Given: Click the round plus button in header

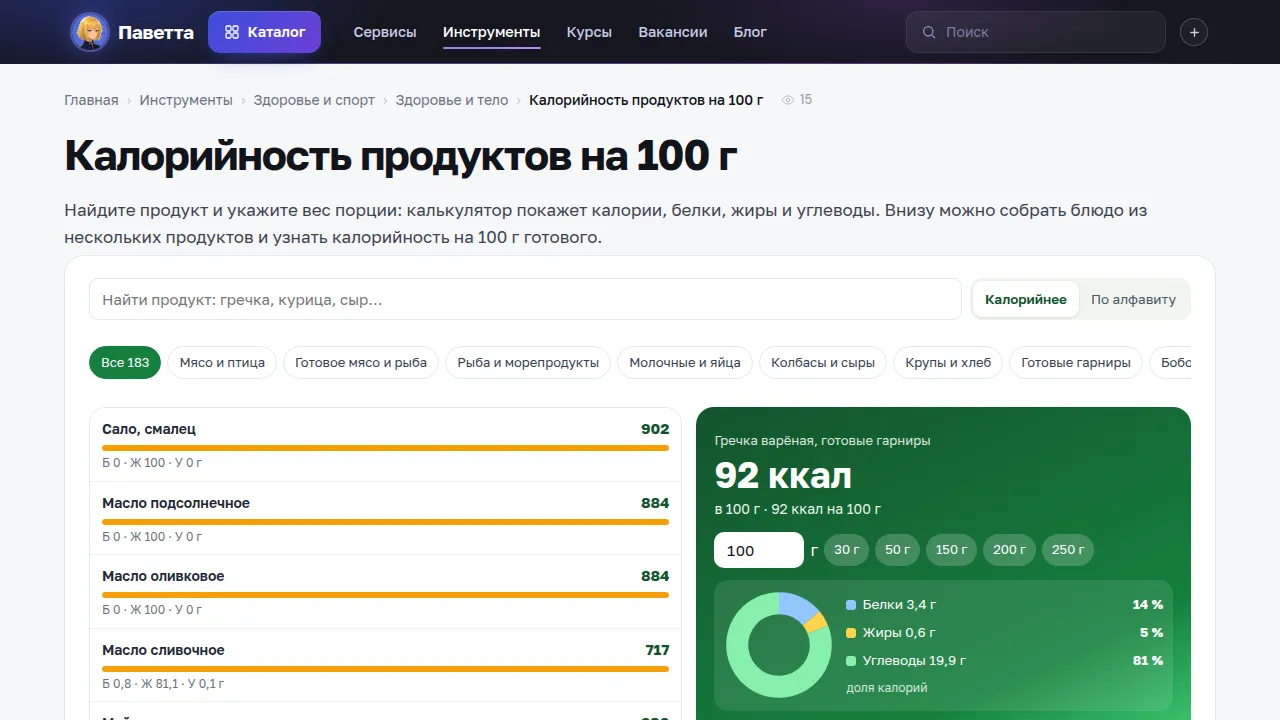Looking at the screenshot, I should coord(1194,32).
